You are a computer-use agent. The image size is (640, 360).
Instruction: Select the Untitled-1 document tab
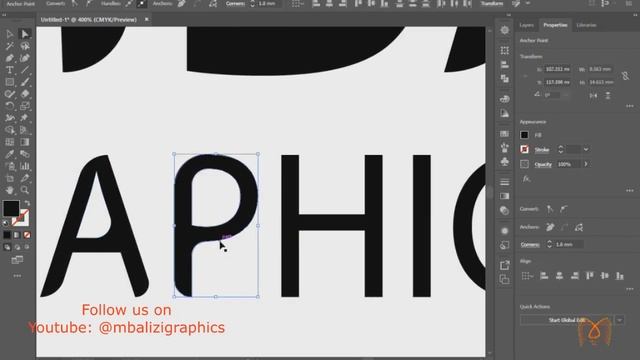pyautogui.click(x=89, y=20)
